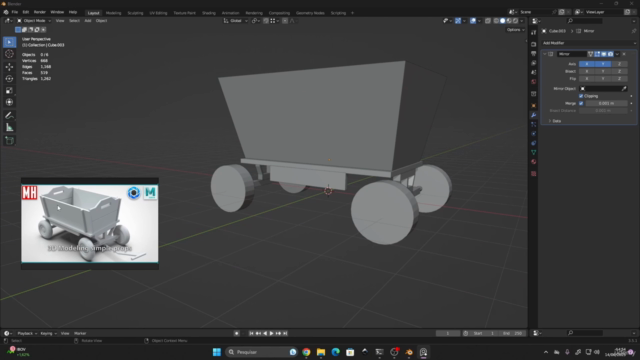Screen dimensions: 640x360
Task: Open the viewport Object menu
Action: coord(101,21)
